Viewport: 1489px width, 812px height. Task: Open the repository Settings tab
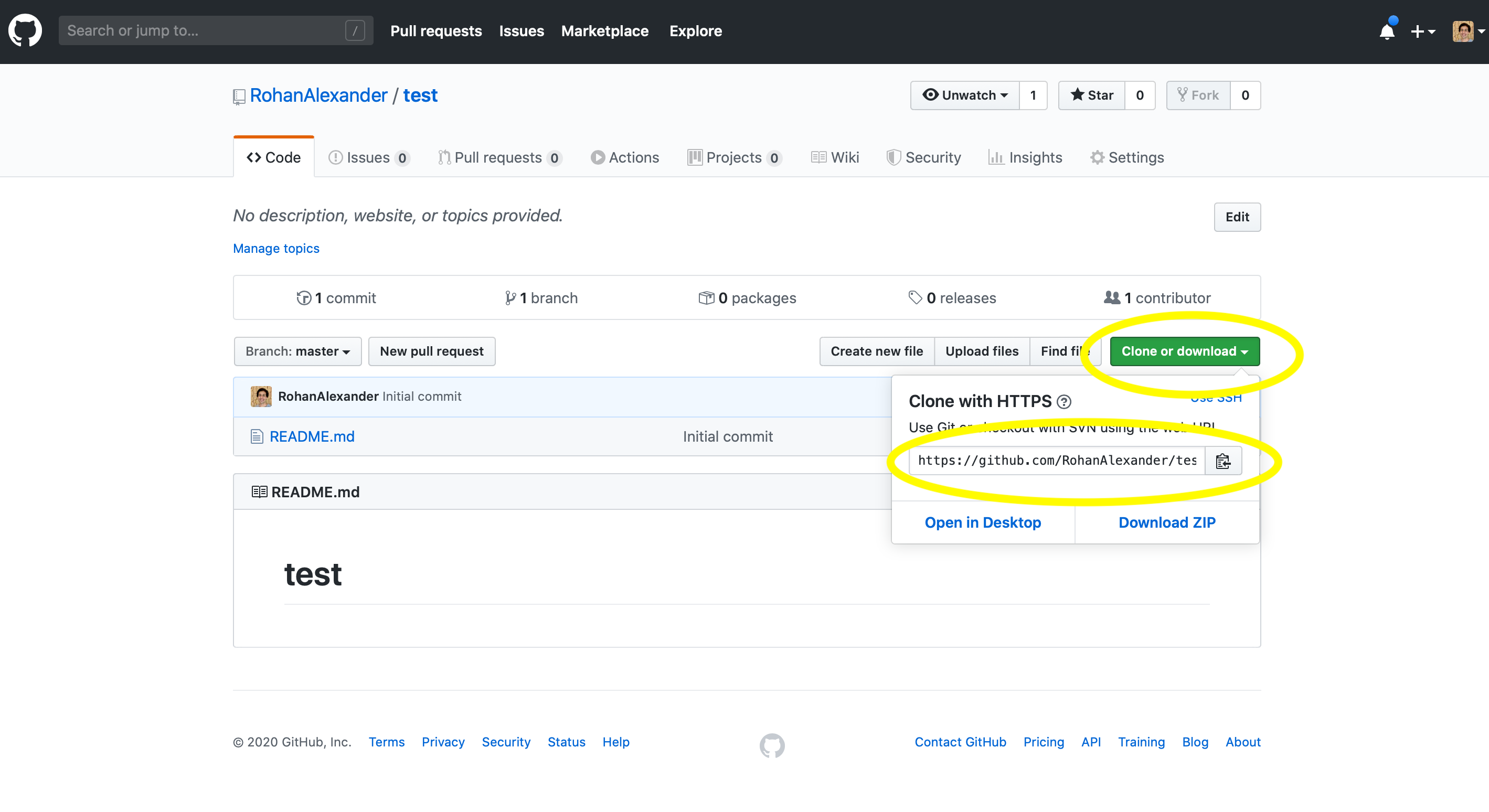tap(1126, 157)
